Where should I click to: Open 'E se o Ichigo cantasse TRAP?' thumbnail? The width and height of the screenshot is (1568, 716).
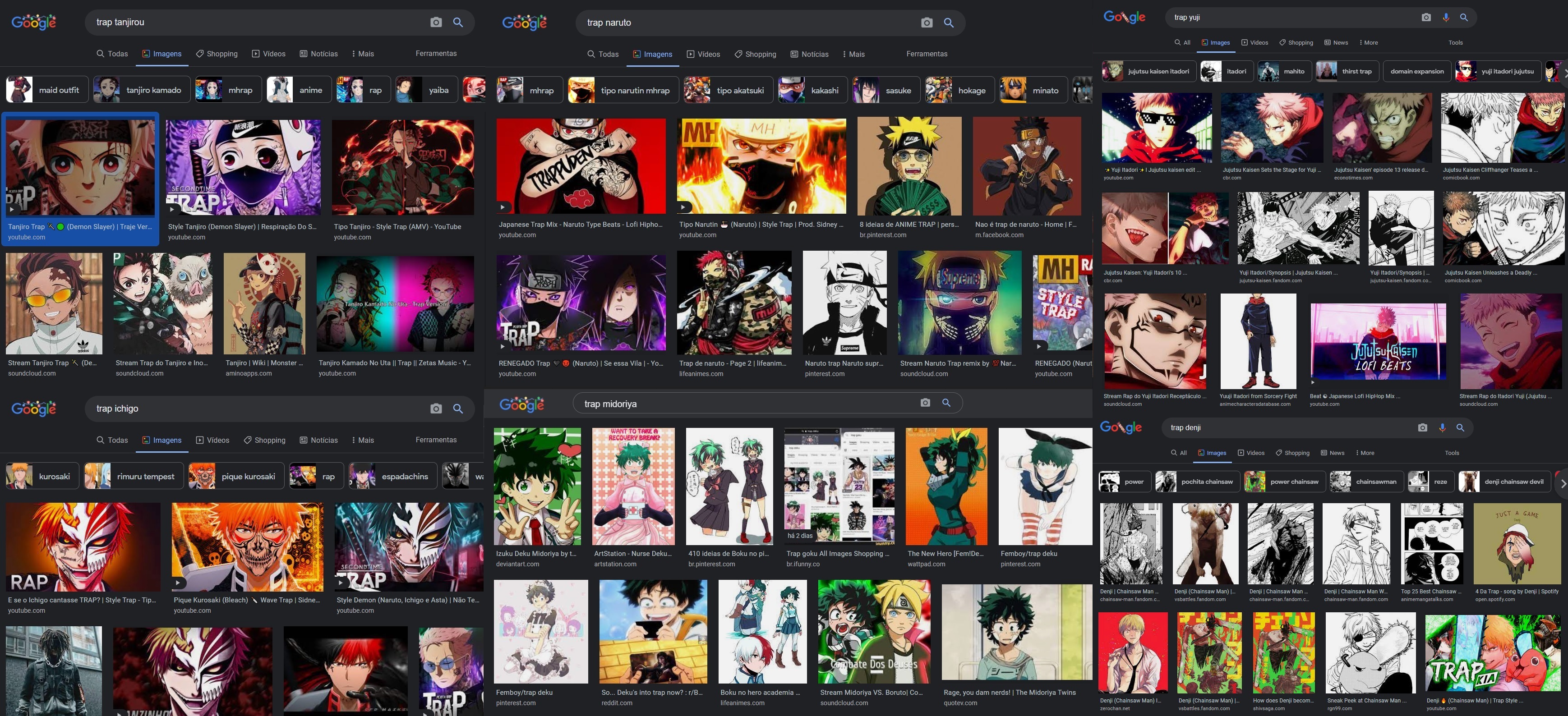[x=83, y=547]
